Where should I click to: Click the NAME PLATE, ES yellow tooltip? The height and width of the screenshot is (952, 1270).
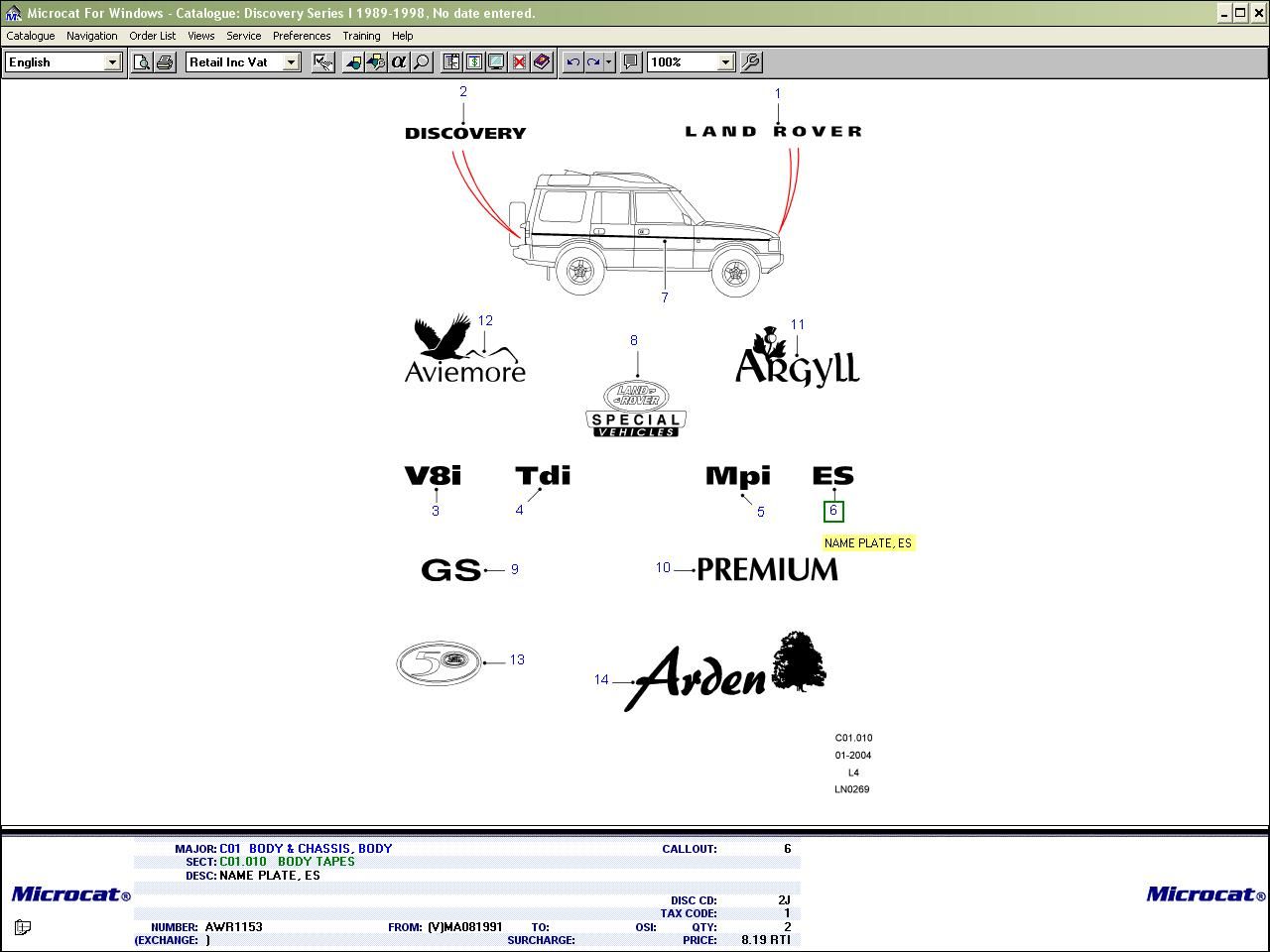(868, 542)
